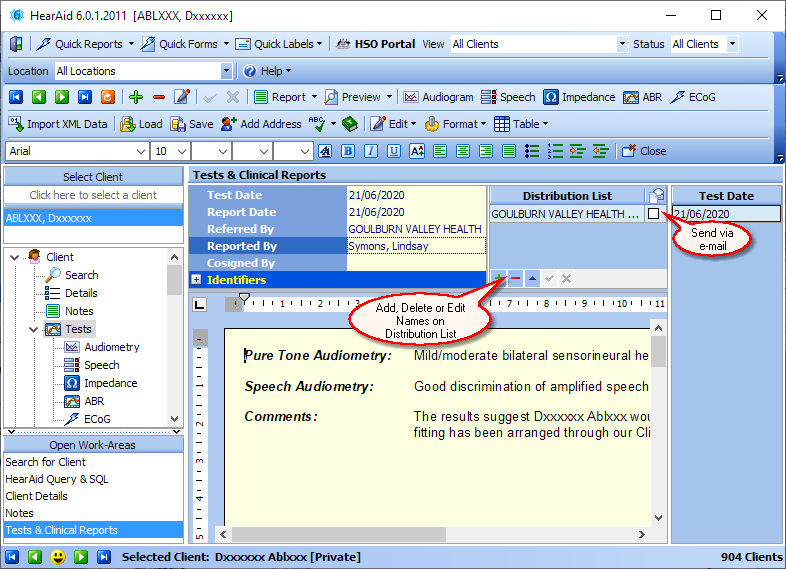This screenshot has width=786, height=569.
Task: Open Impedance from the toolbar
Action: [579, 97]
